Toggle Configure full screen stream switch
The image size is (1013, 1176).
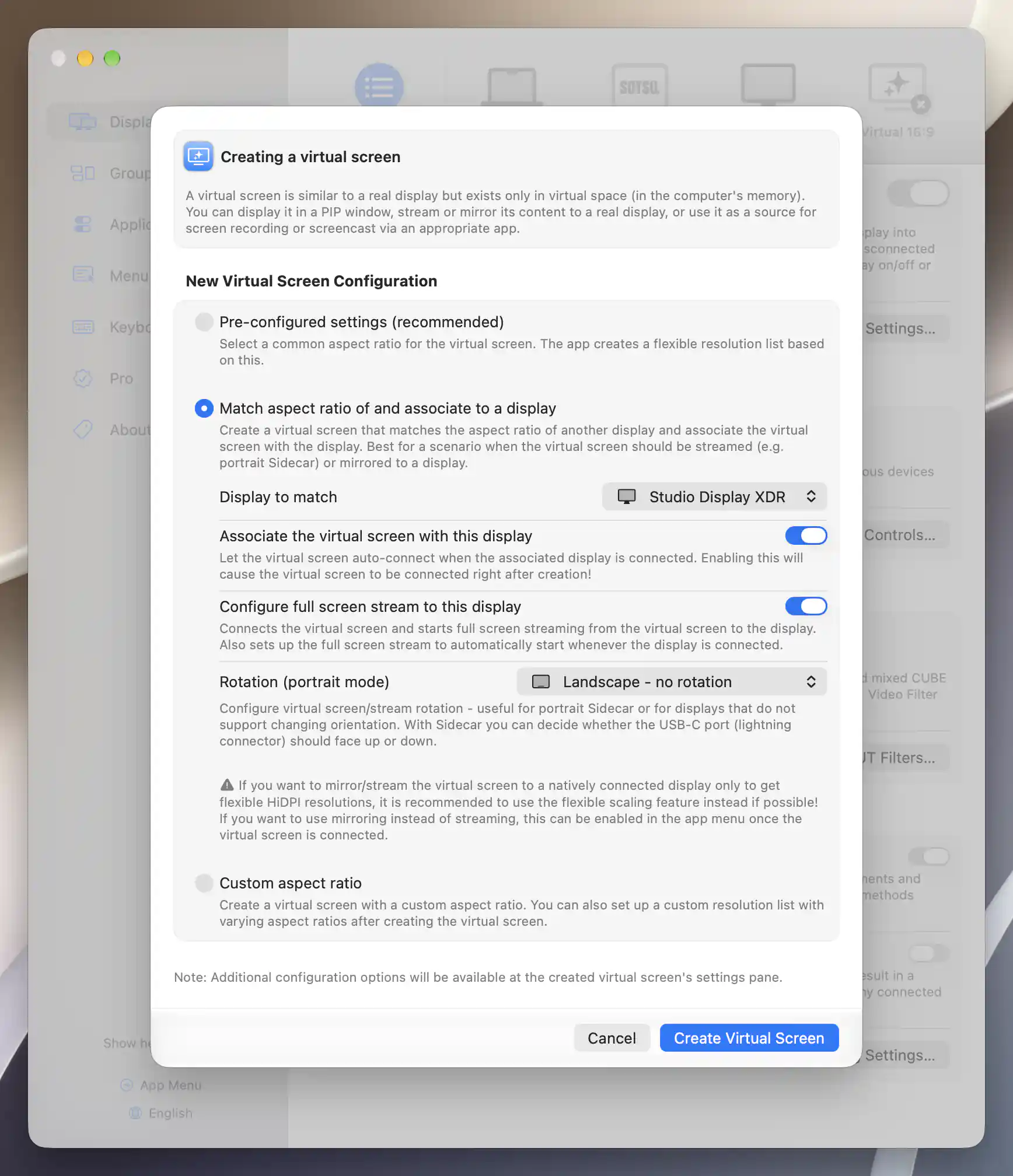coord(806,606)
